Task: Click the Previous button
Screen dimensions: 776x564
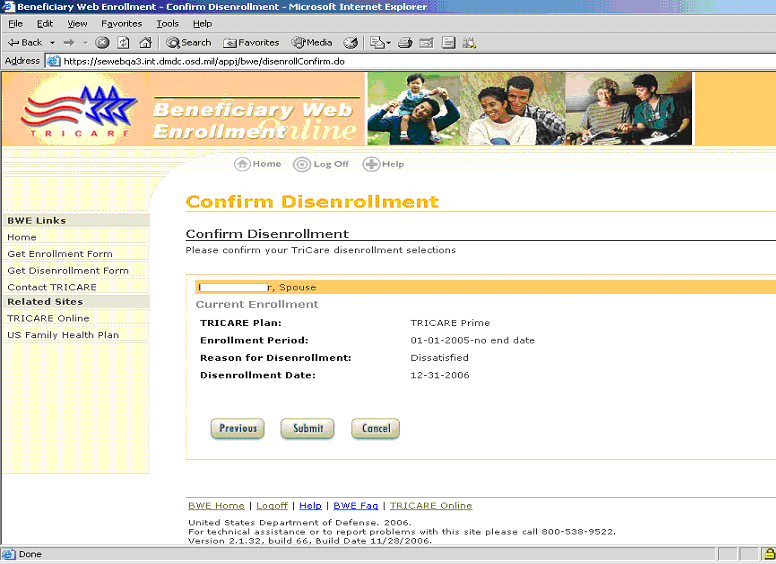Action: click(x=238, y=428)
